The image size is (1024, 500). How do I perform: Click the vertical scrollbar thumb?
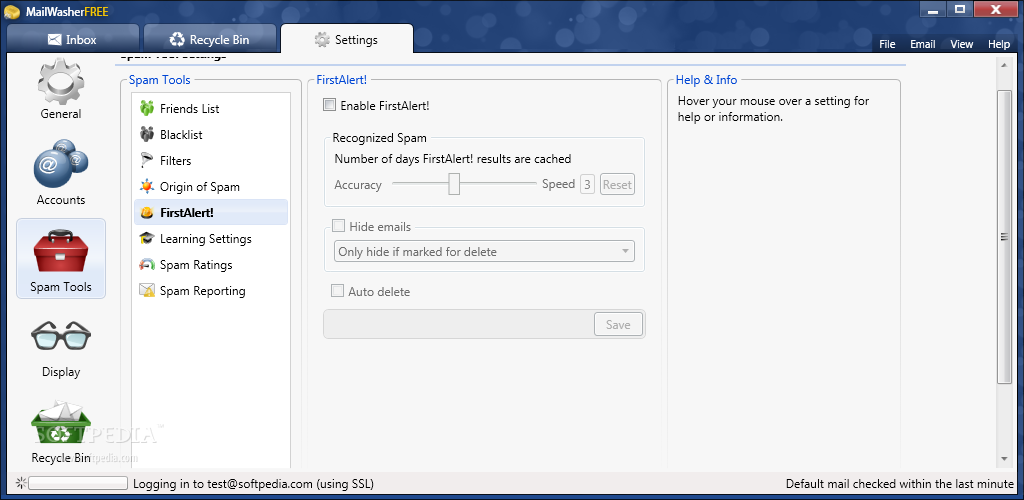1004,237
